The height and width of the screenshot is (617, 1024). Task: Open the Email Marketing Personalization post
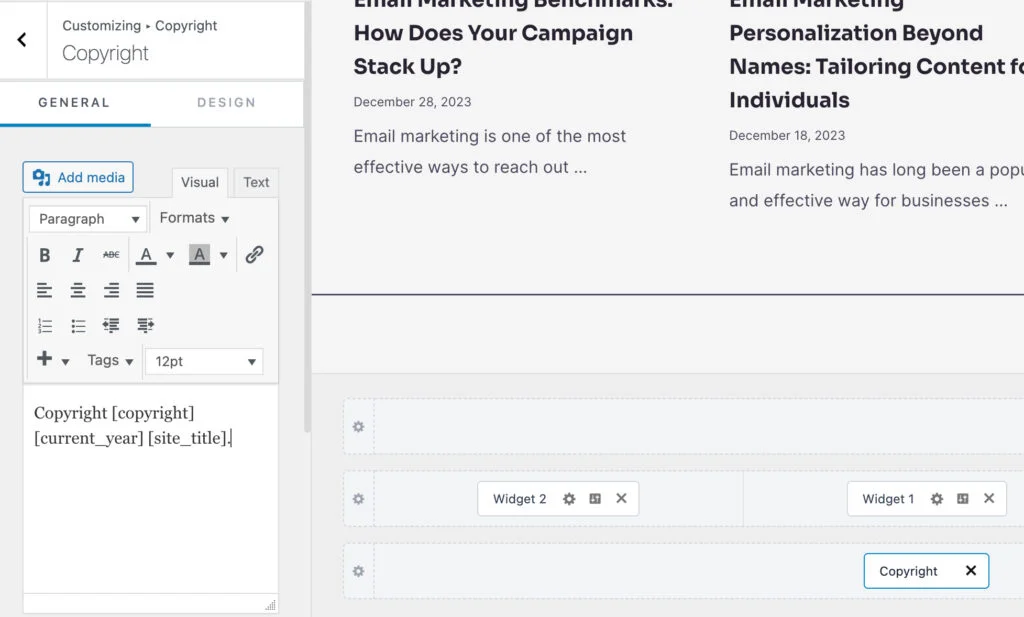pos(876,55)
